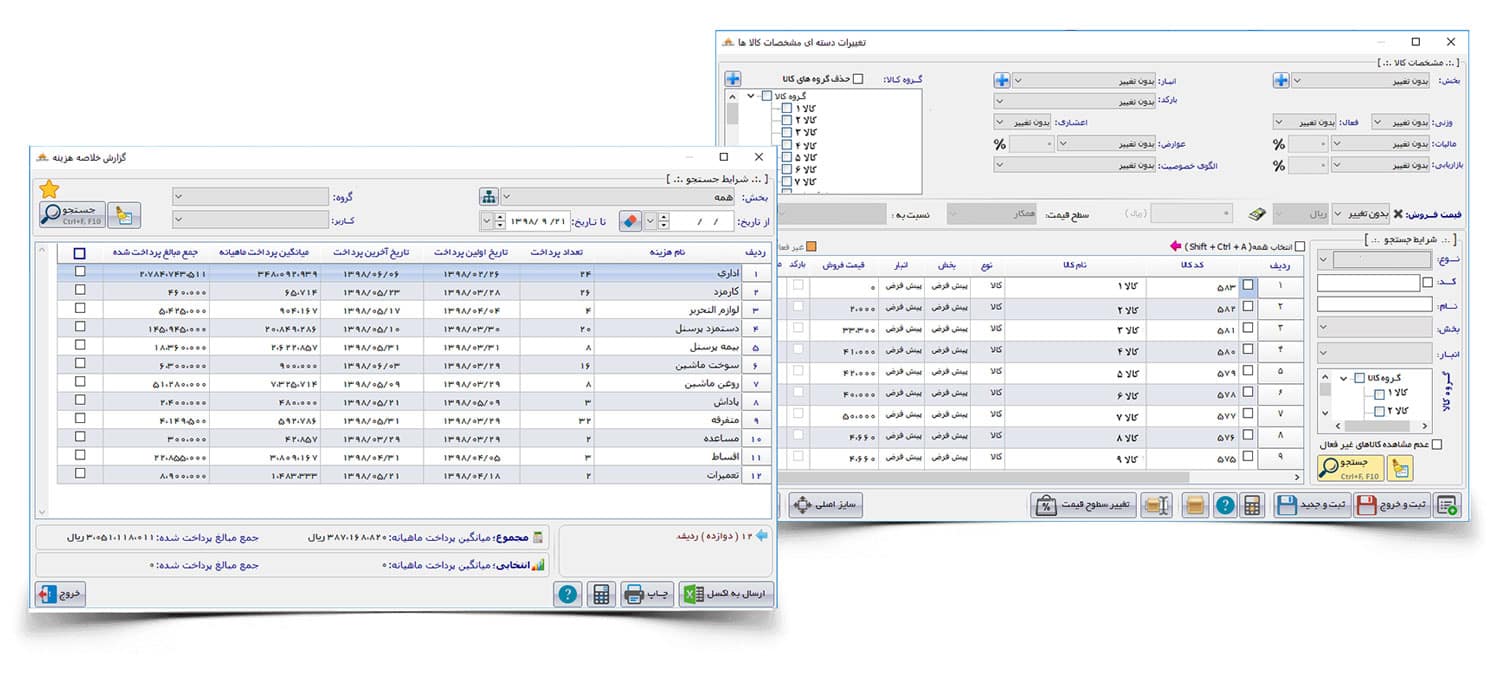Click the سایز اصلی original size button
Screen dimensions: 1500x678
tap(826, 505)
